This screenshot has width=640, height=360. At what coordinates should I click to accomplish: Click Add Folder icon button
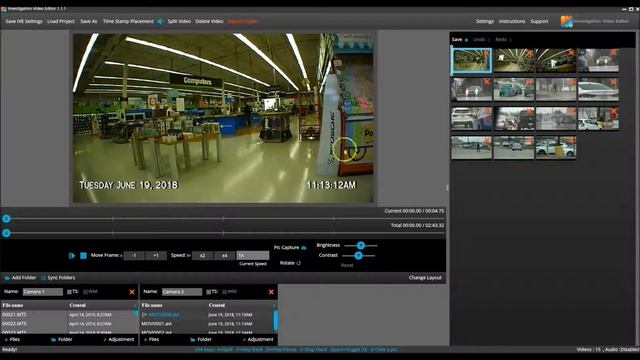click(x=20, y=278)
